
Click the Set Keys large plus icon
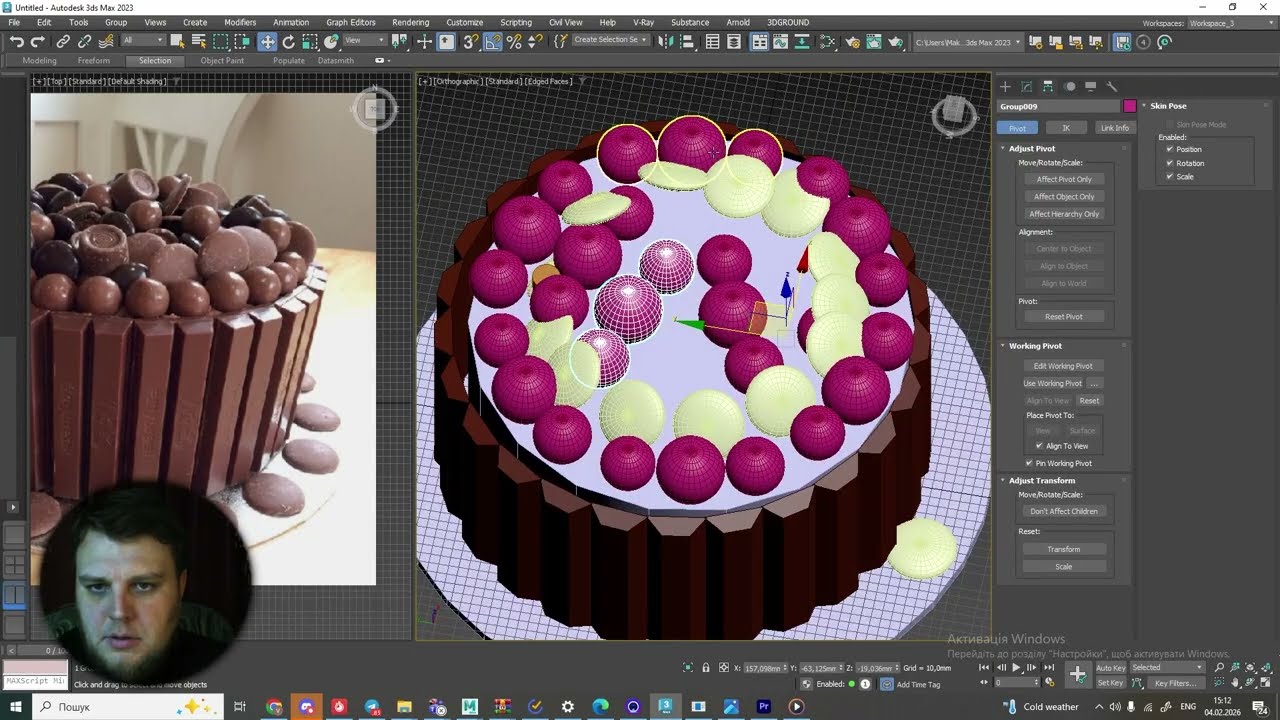click(x=1078, y=674)
